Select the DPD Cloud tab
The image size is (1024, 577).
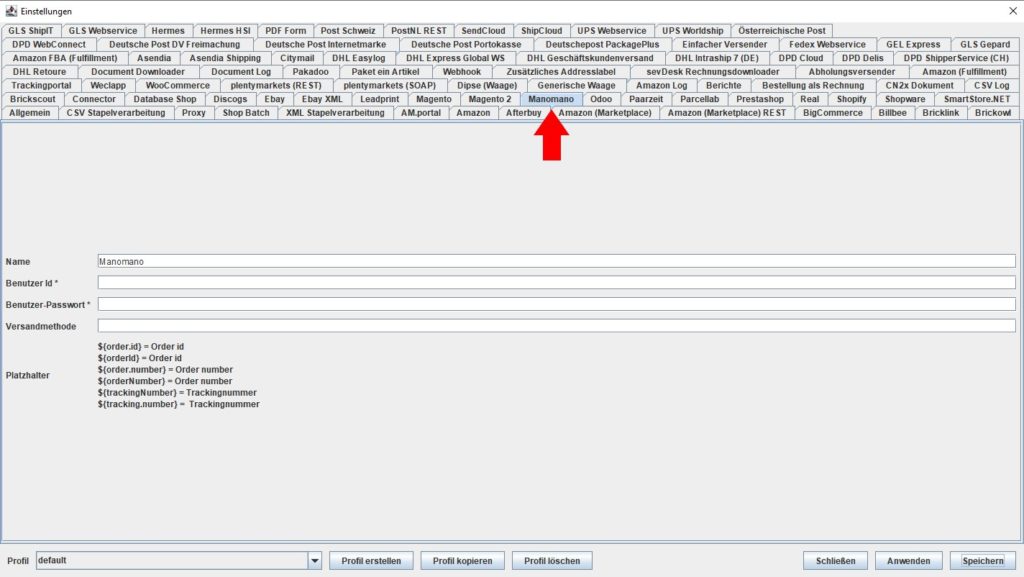coord(801,58)
